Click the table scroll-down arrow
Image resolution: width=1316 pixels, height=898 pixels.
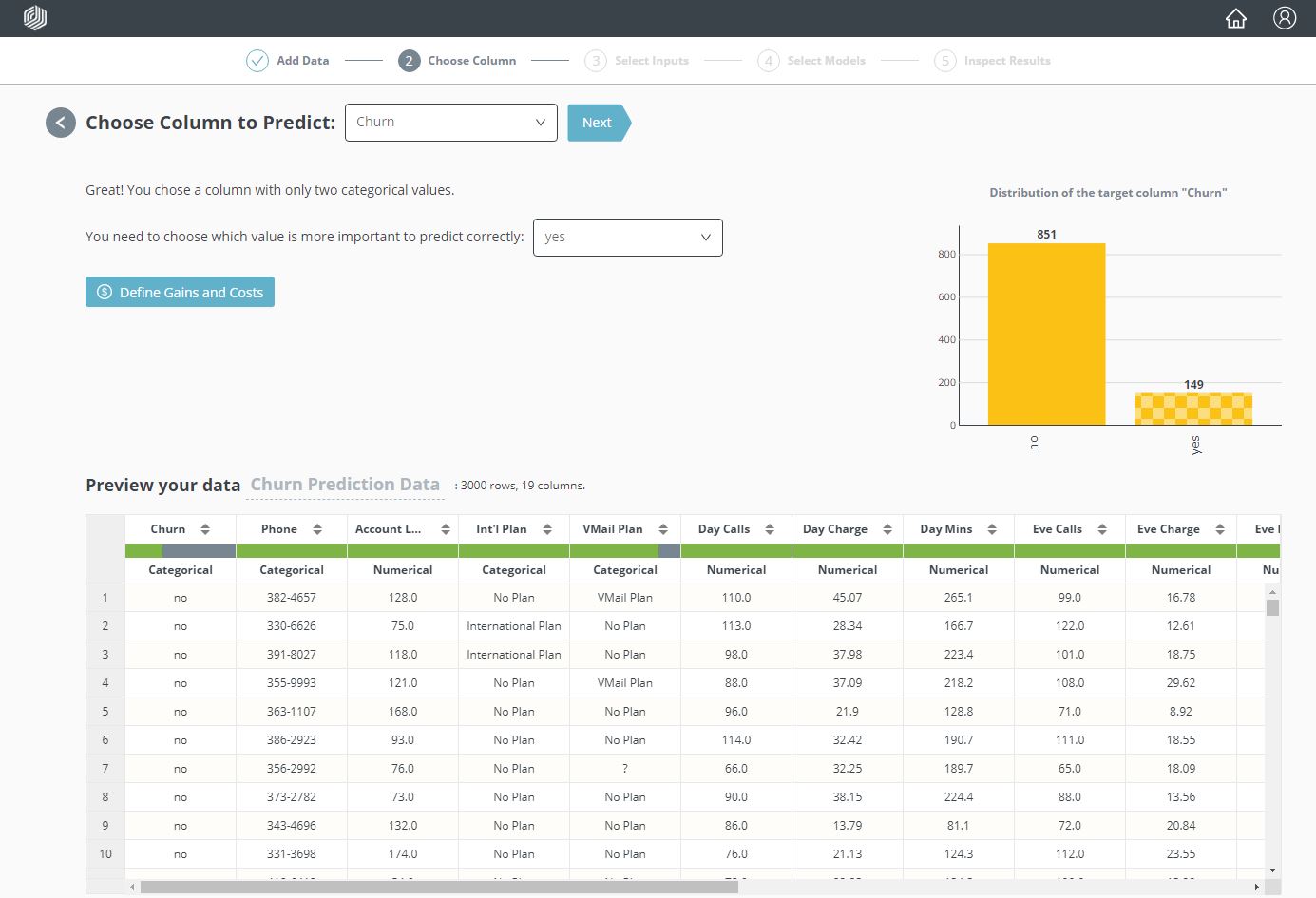1272,870
